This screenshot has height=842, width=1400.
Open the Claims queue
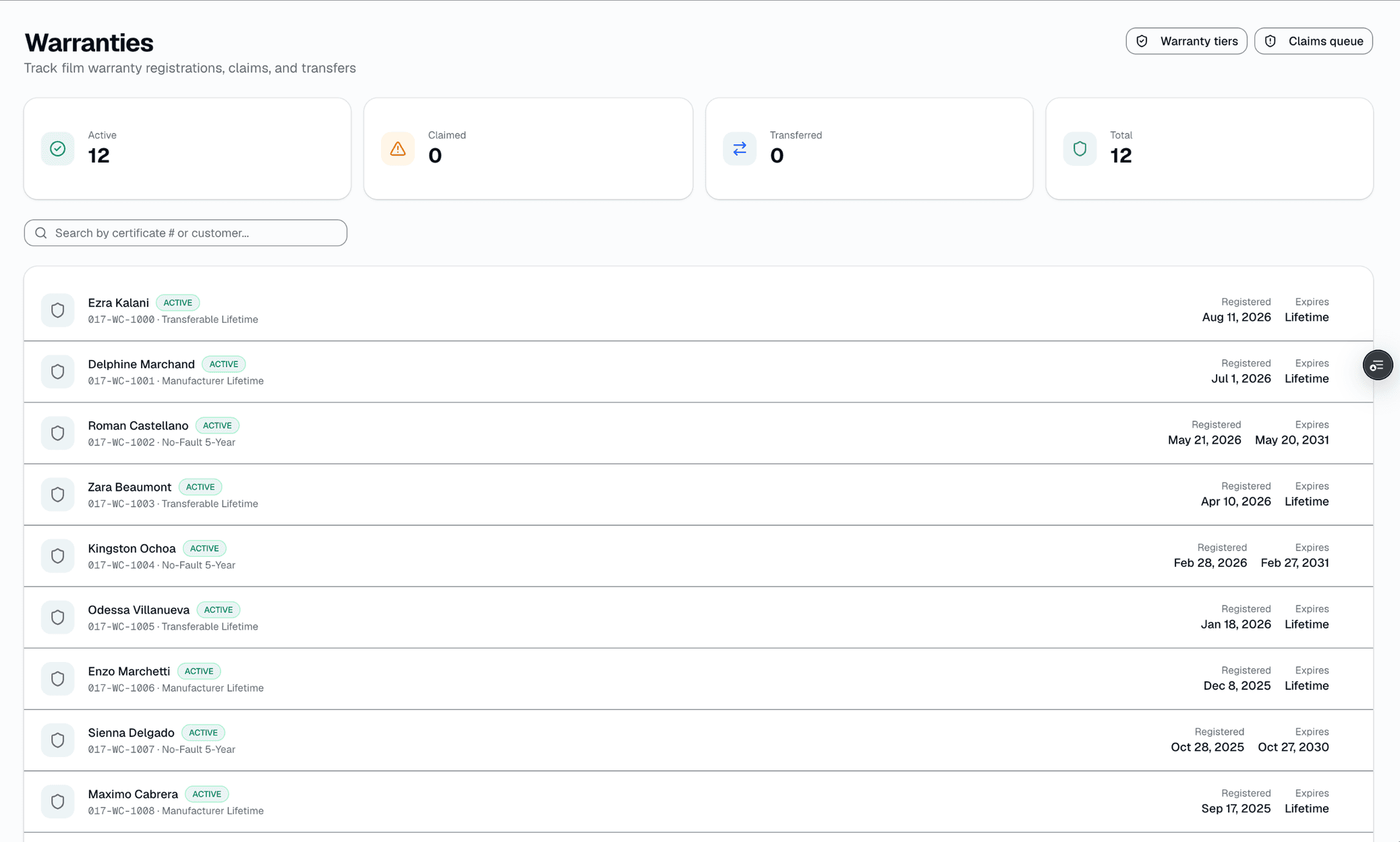[1313, 41]
